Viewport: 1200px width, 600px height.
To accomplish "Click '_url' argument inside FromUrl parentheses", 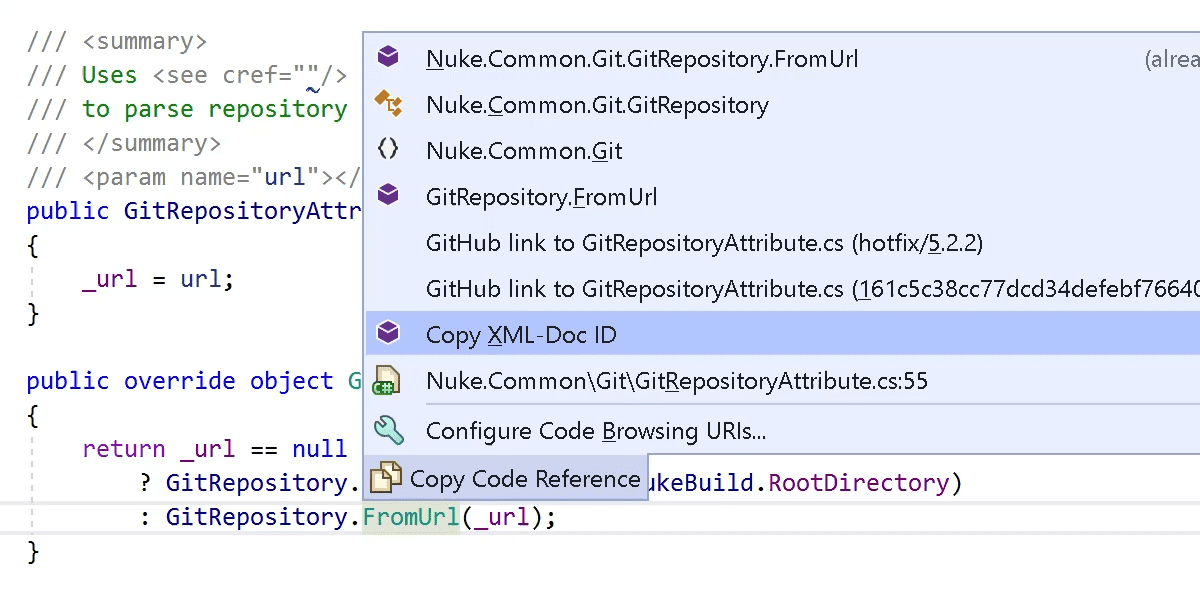I will (x=501, y=517).
